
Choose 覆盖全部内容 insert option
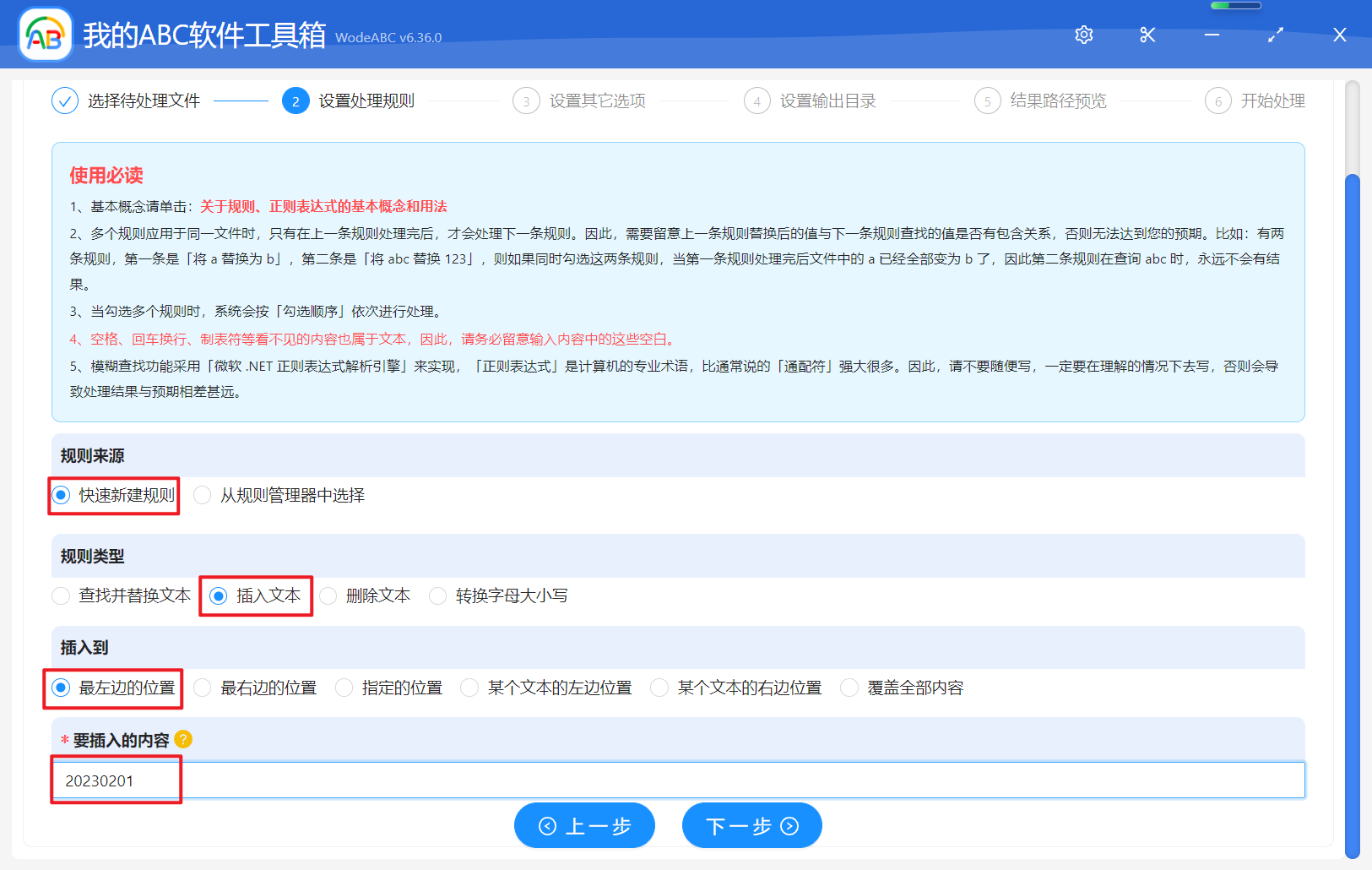849,688
